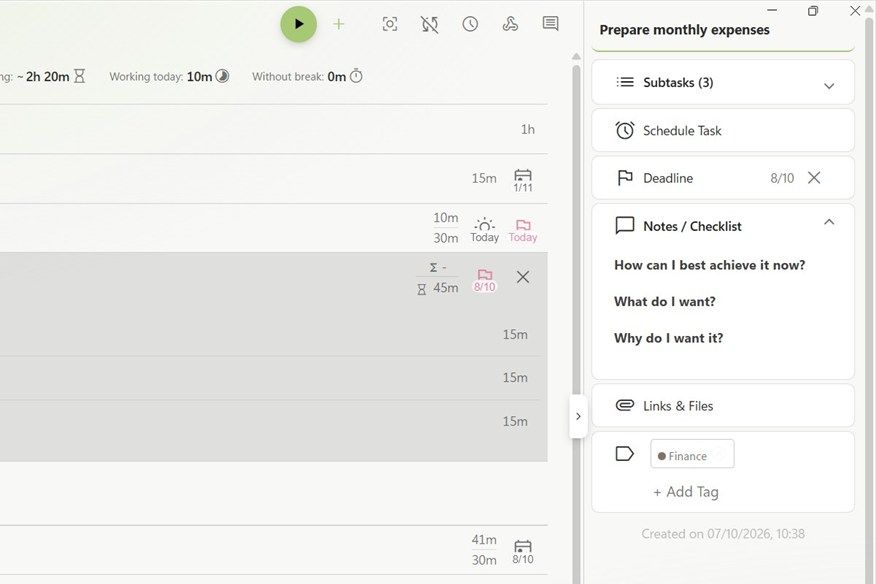The width and height of the screenshot is (876, 584).
Task: Close task details with X in selected row
Action: click(523, 277)
